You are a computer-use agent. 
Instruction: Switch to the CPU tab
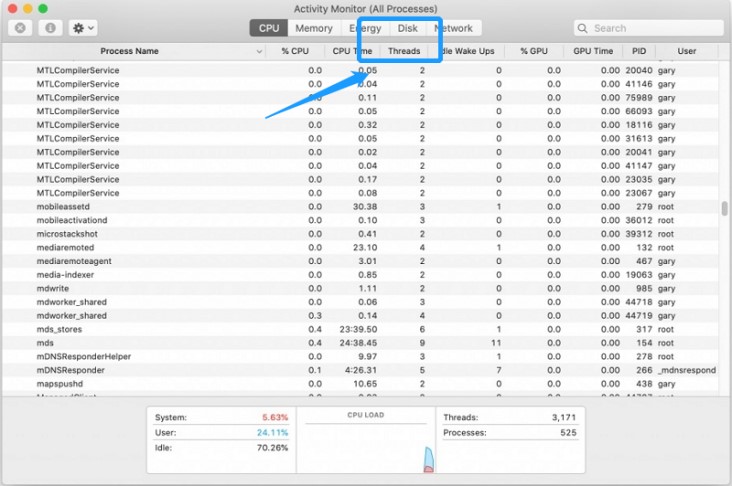(269, 28)
